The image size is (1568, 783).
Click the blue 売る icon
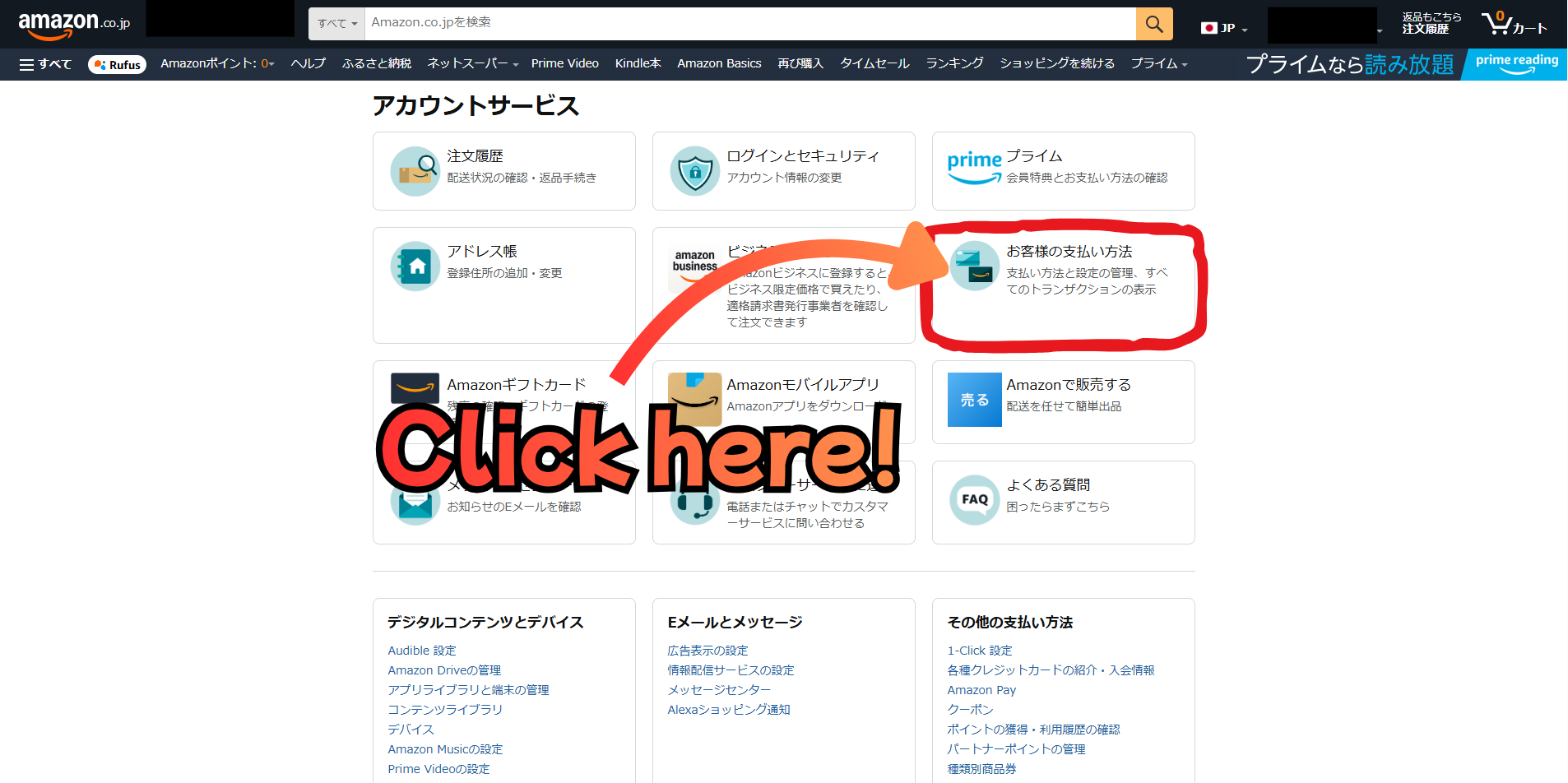[x=975, y=400]
